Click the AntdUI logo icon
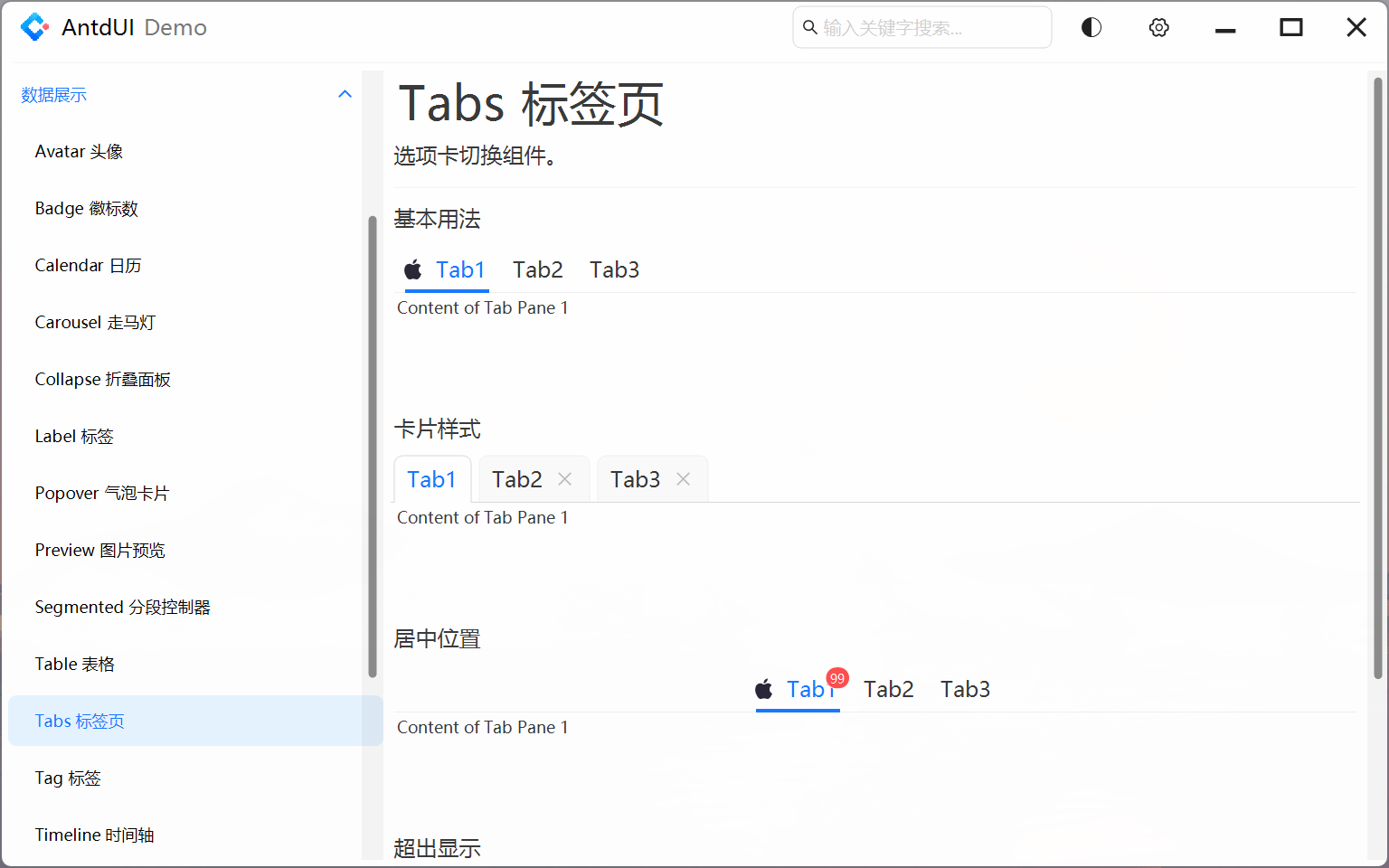The width and height of the screenshot is (1389, 868). (34, 27)
